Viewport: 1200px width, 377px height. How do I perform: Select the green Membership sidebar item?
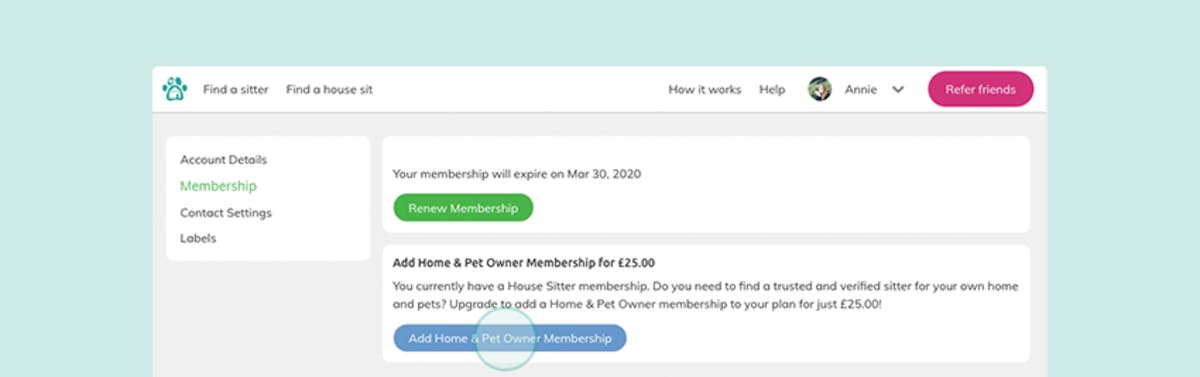[x=218, y=186]
